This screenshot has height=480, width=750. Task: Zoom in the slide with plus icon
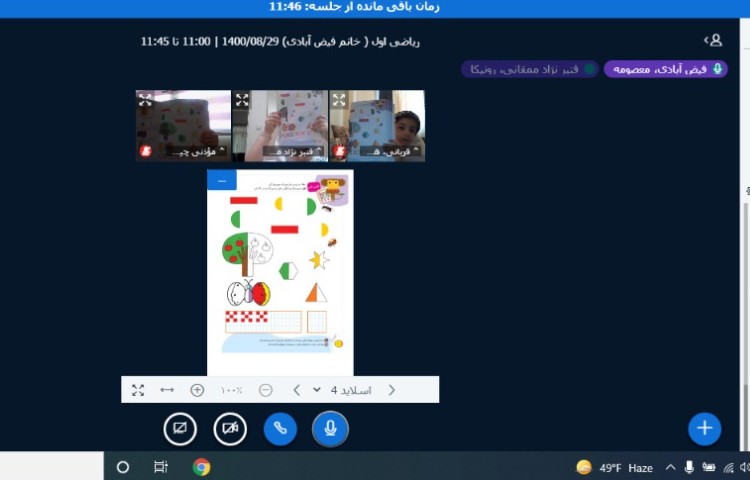[197, 390]
